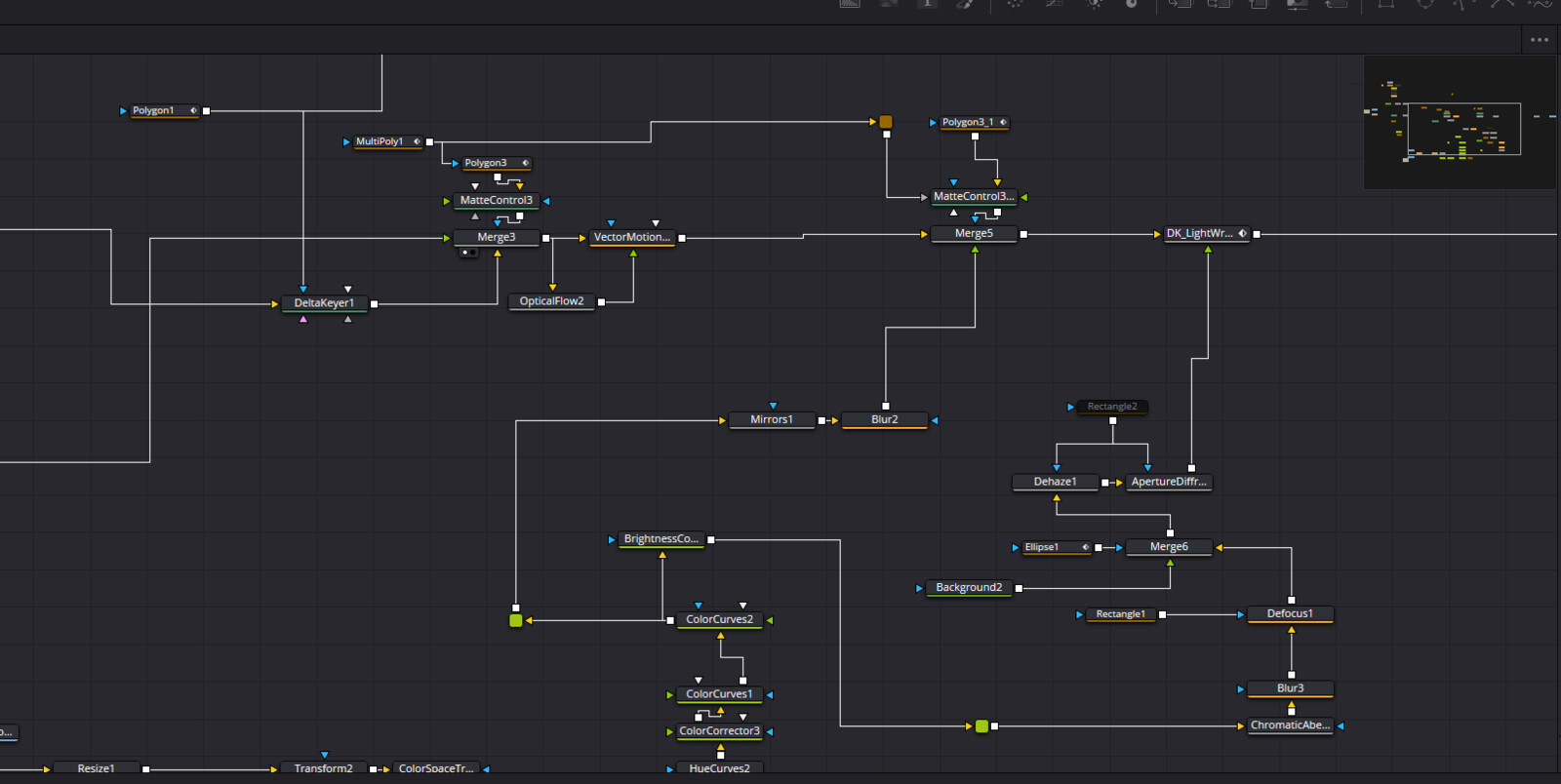Select the VectorMotion node
1561x784 pixels.
pos(632,237)
